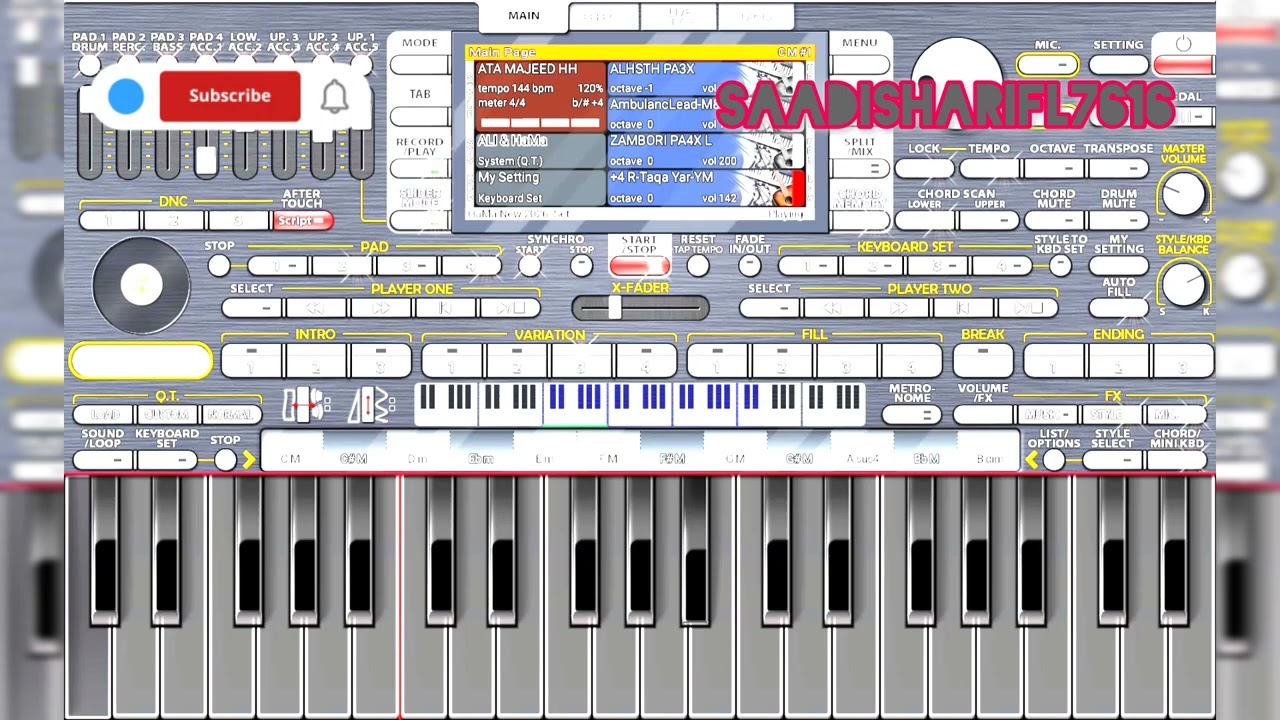Open Player One SELECT
The image size is (1280, 720).
tap(252, 309)
